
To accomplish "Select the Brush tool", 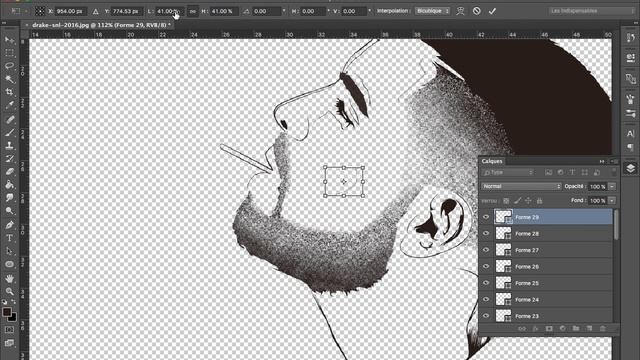I will pyautogui.click(x=9, y=132).
